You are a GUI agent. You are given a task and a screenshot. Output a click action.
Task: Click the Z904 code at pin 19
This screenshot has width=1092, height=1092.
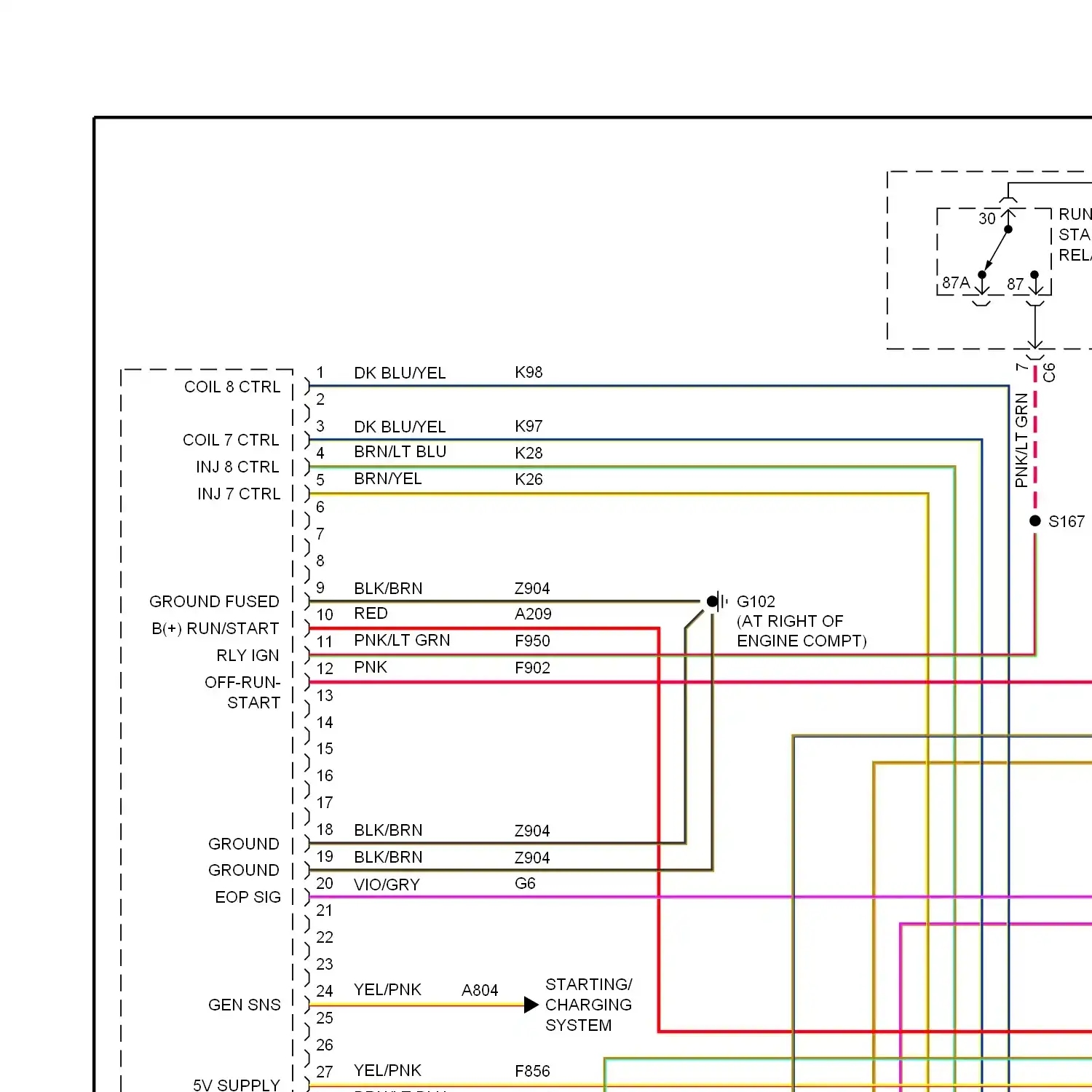pyautogui.click(x=532, y=858)
